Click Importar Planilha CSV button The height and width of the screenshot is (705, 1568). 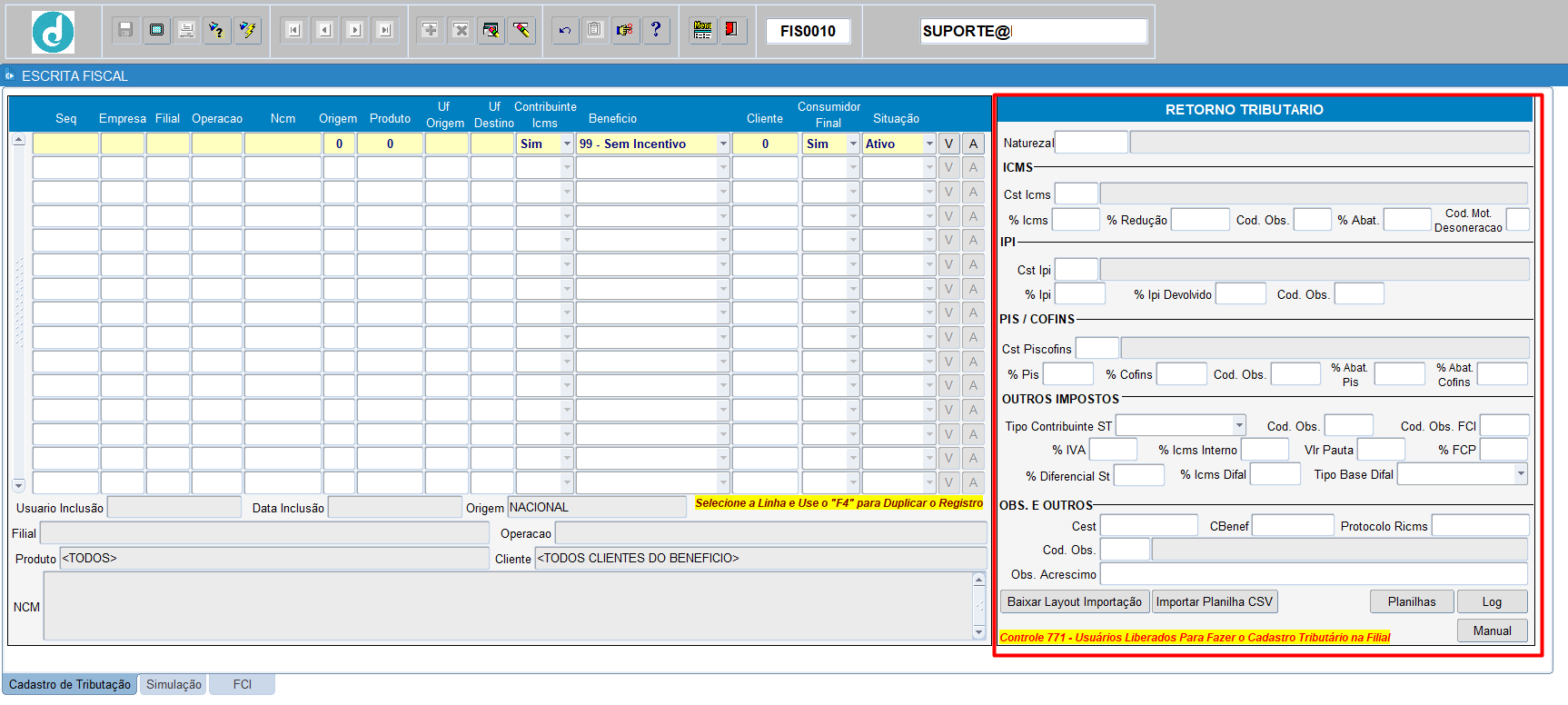click(x=1215, y=601)
